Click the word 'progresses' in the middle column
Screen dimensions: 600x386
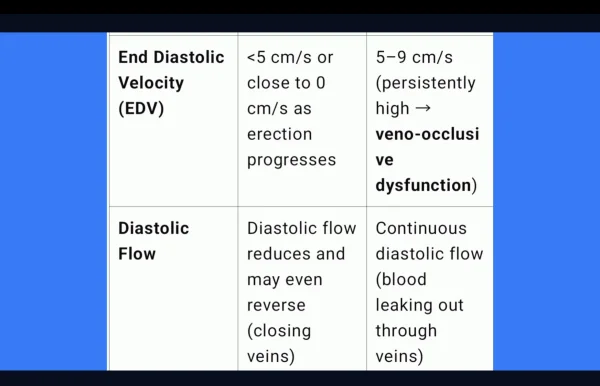click(x=291, y=160)
